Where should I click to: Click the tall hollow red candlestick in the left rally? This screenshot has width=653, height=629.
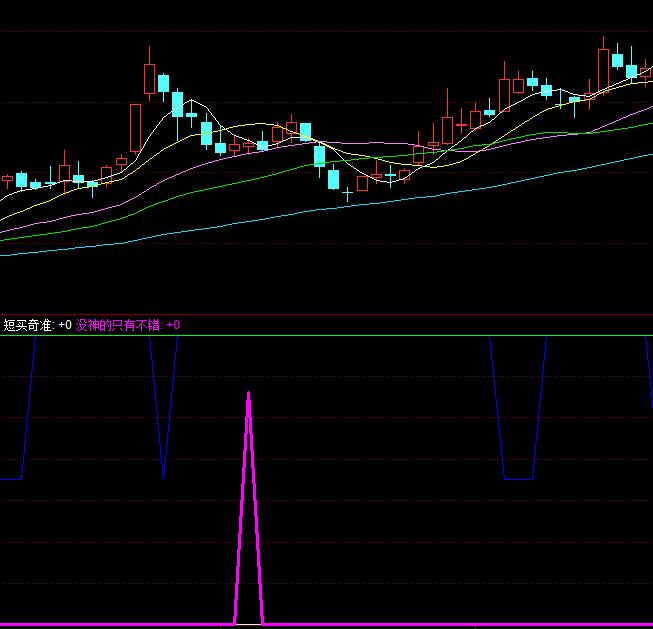pos(136,126)
